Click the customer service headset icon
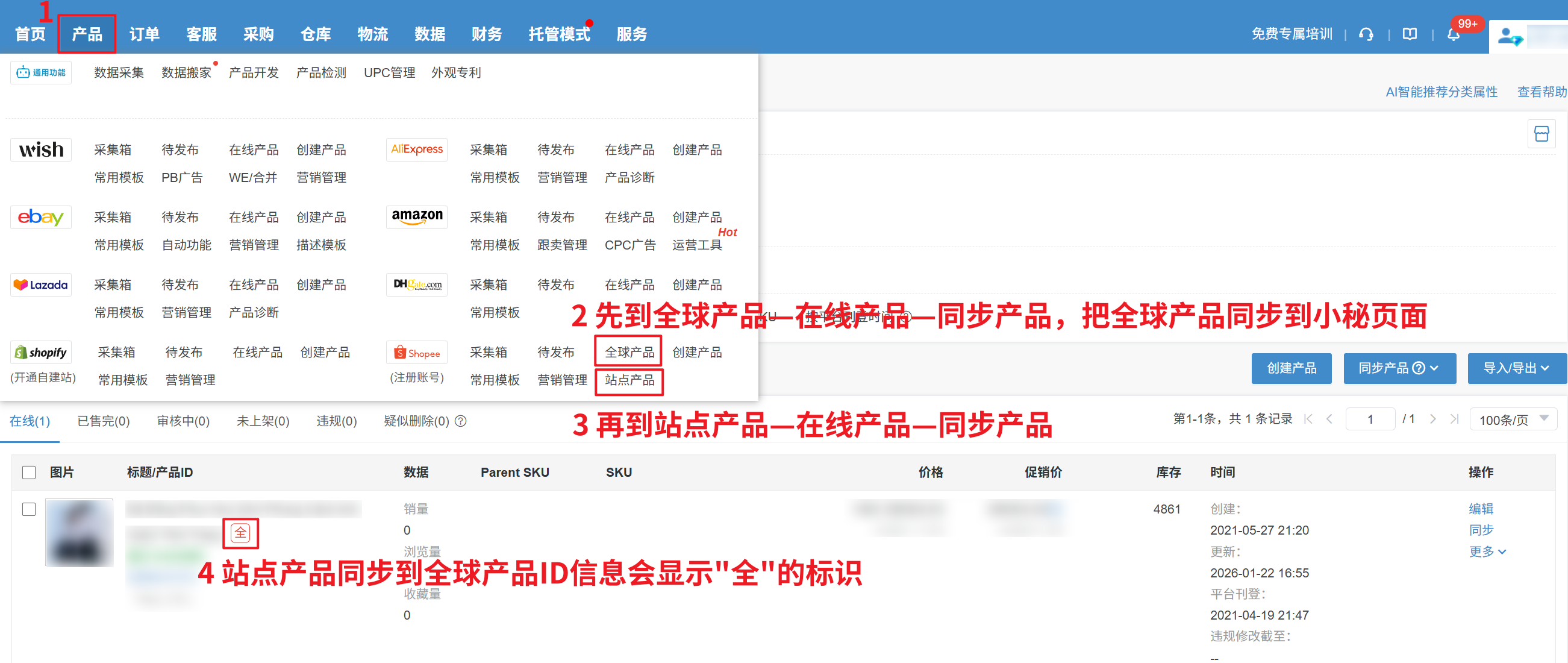The image size is (1568, 663). 1366,35
